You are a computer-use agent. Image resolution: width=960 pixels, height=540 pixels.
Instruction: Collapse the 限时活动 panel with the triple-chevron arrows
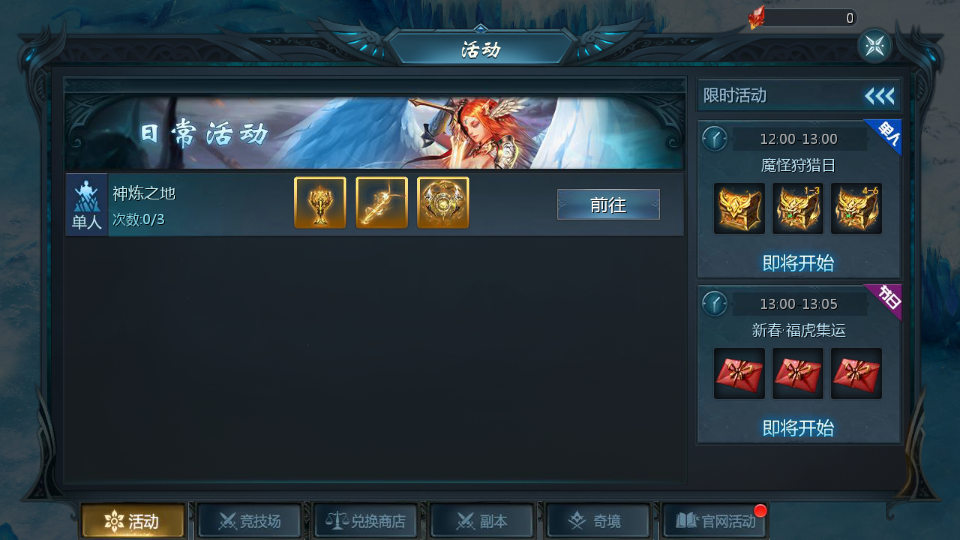pos(880,96)
